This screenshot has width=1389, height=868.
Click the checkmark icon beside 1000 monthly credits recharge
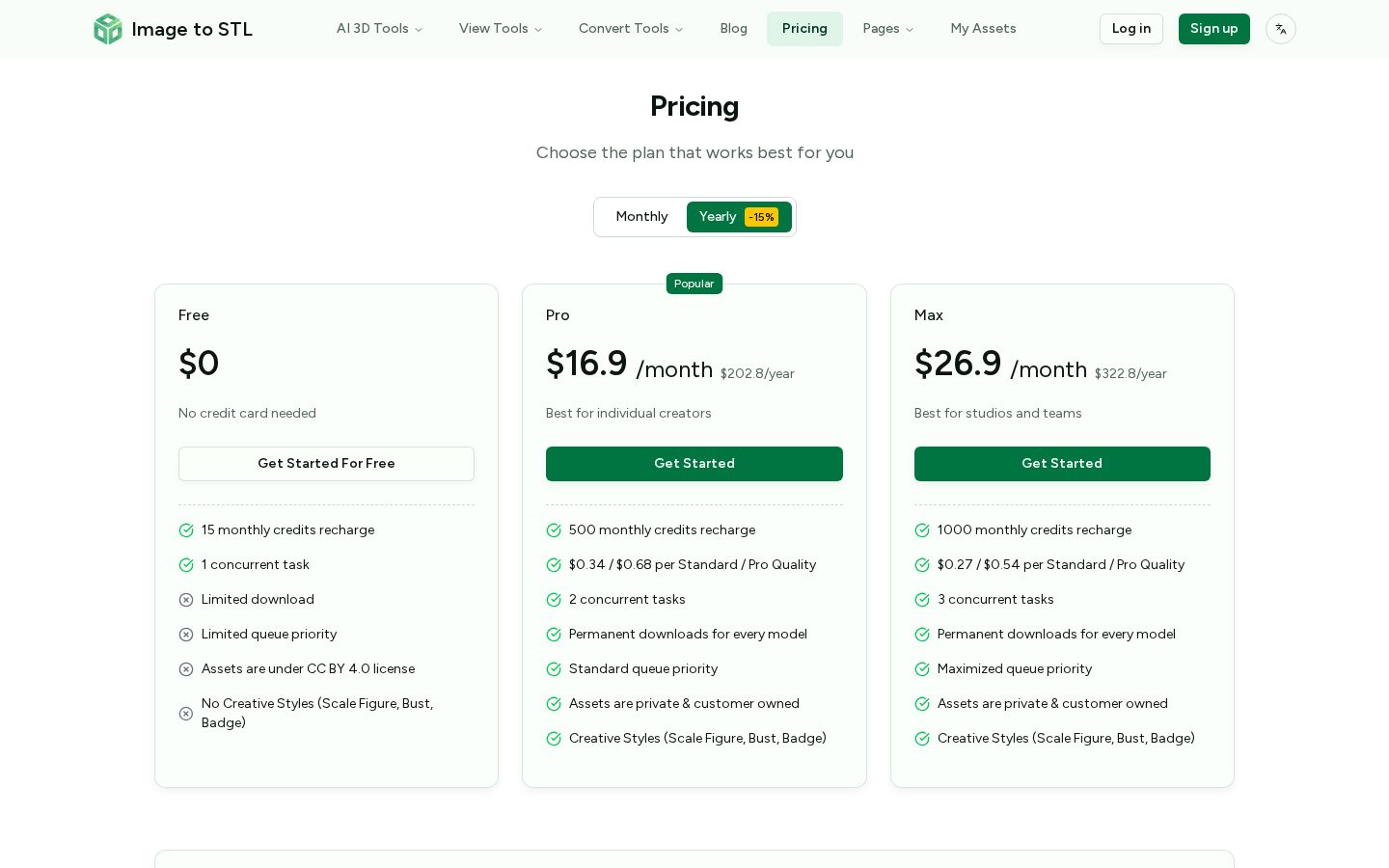click(x=922, y=530)
